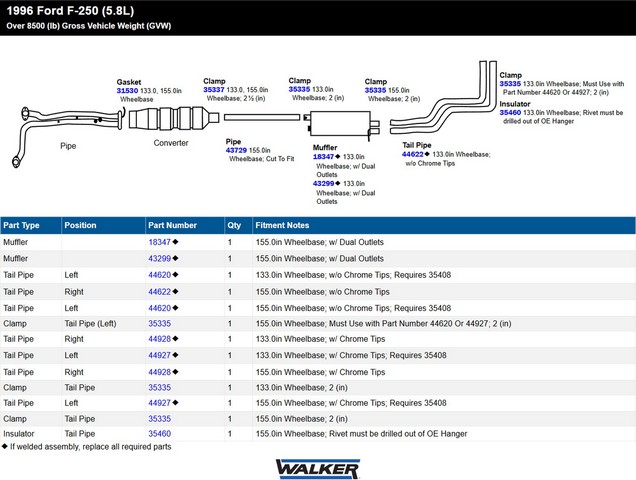Viewport: 636px width, 480px height.
Task: Click the 'Converter' label in the diagram
Action: [x=171, y=143]
